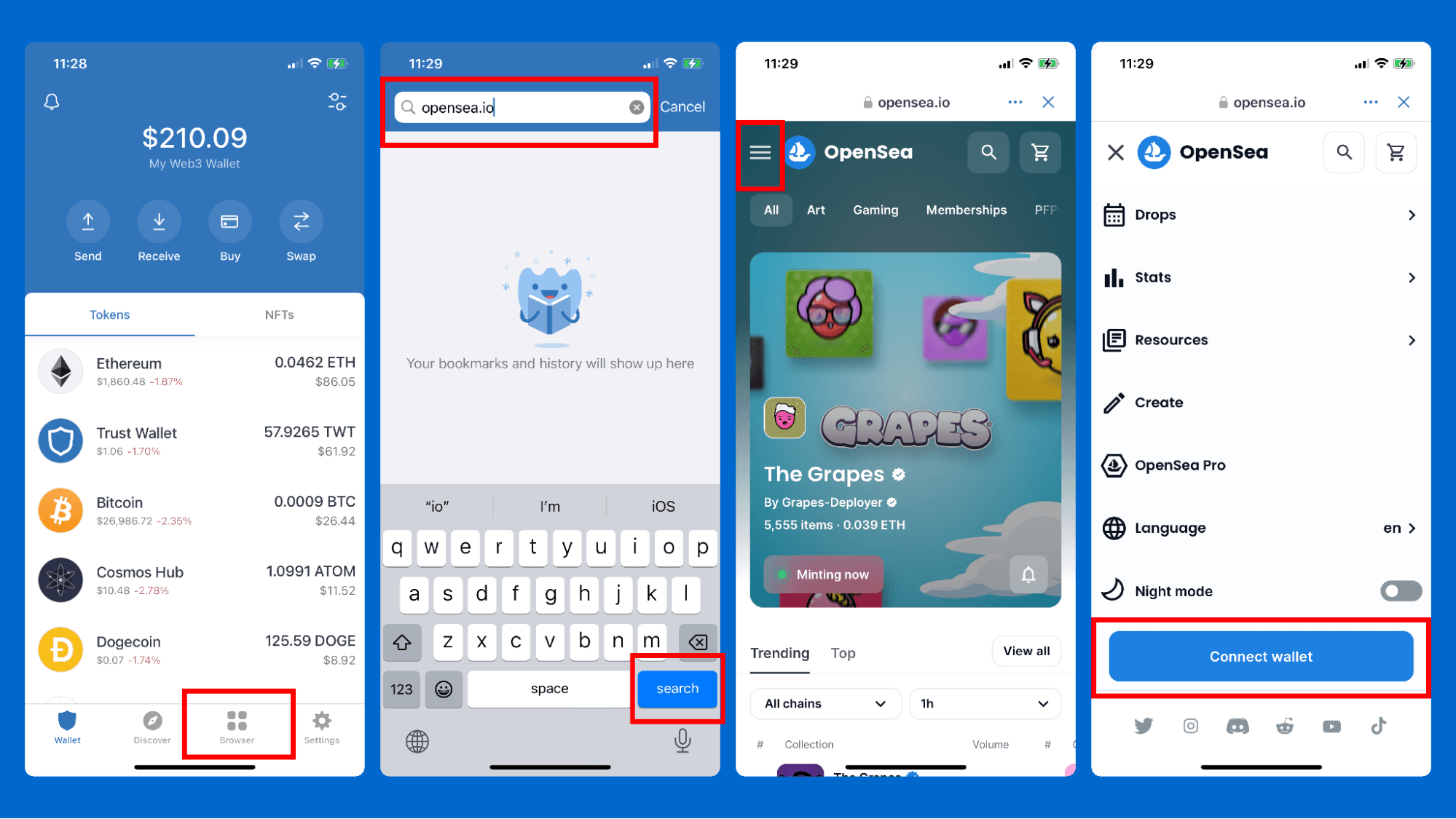This screenshot has width=1456, height=819.
Task: Click Connect wallet button on OpenSea
Action: click(1261, 657)
